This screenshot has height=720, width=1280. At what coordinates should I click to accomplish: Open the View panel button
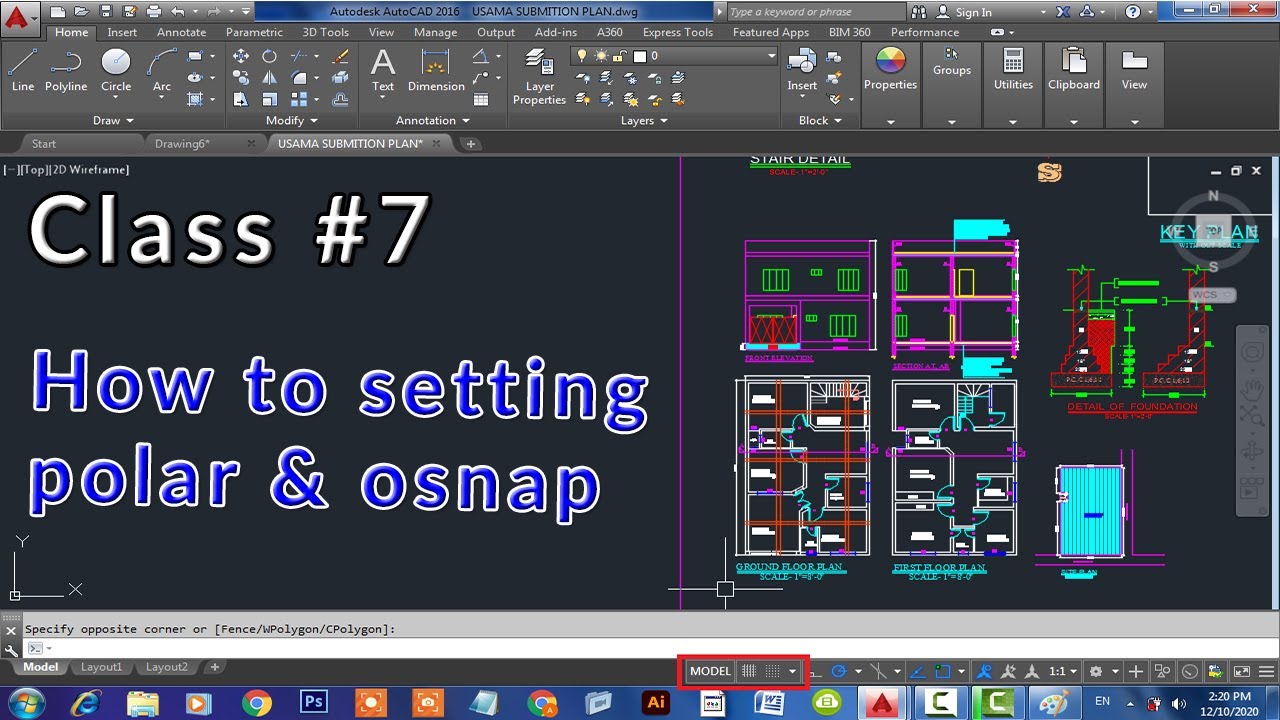point(1134,70)
